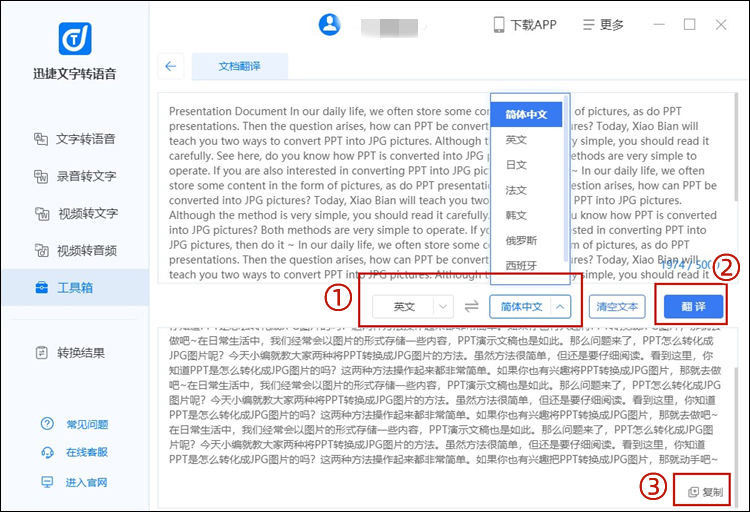Switch to the 文档翻译 tab
The image size is (750, 512).
tap(239, 66)
